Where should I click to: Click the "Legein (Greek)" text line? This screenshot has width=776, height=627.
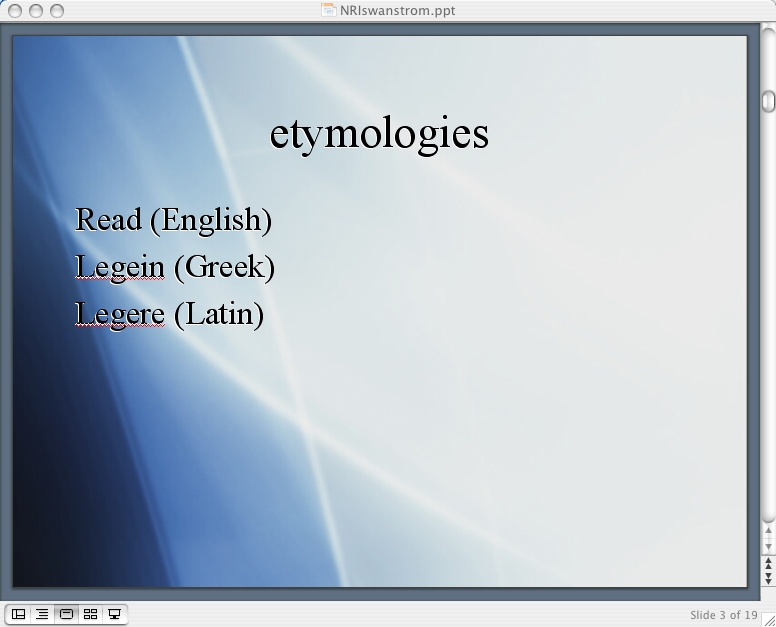[175, 267]
